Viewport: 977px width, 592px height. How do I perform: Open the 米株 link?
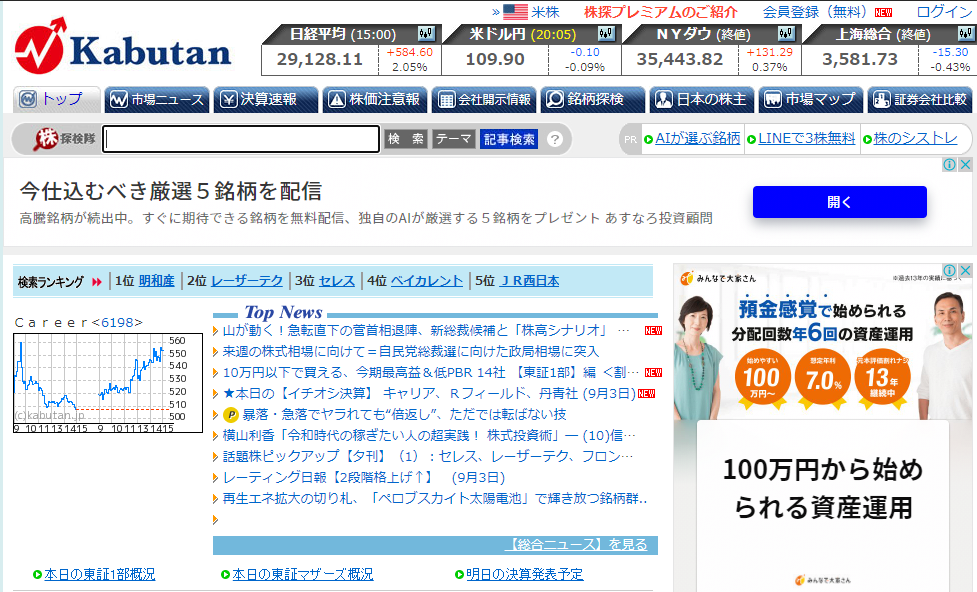point(545,12)
